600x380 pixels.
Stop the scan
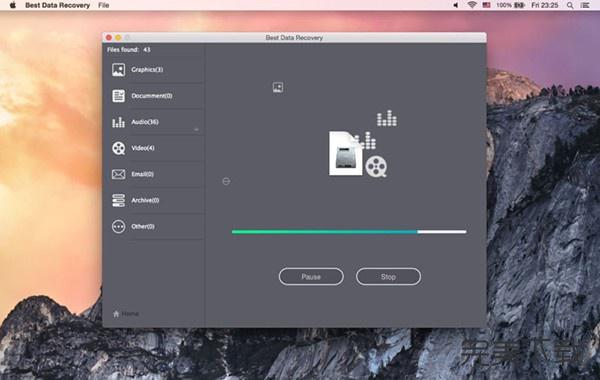(388, 276)
